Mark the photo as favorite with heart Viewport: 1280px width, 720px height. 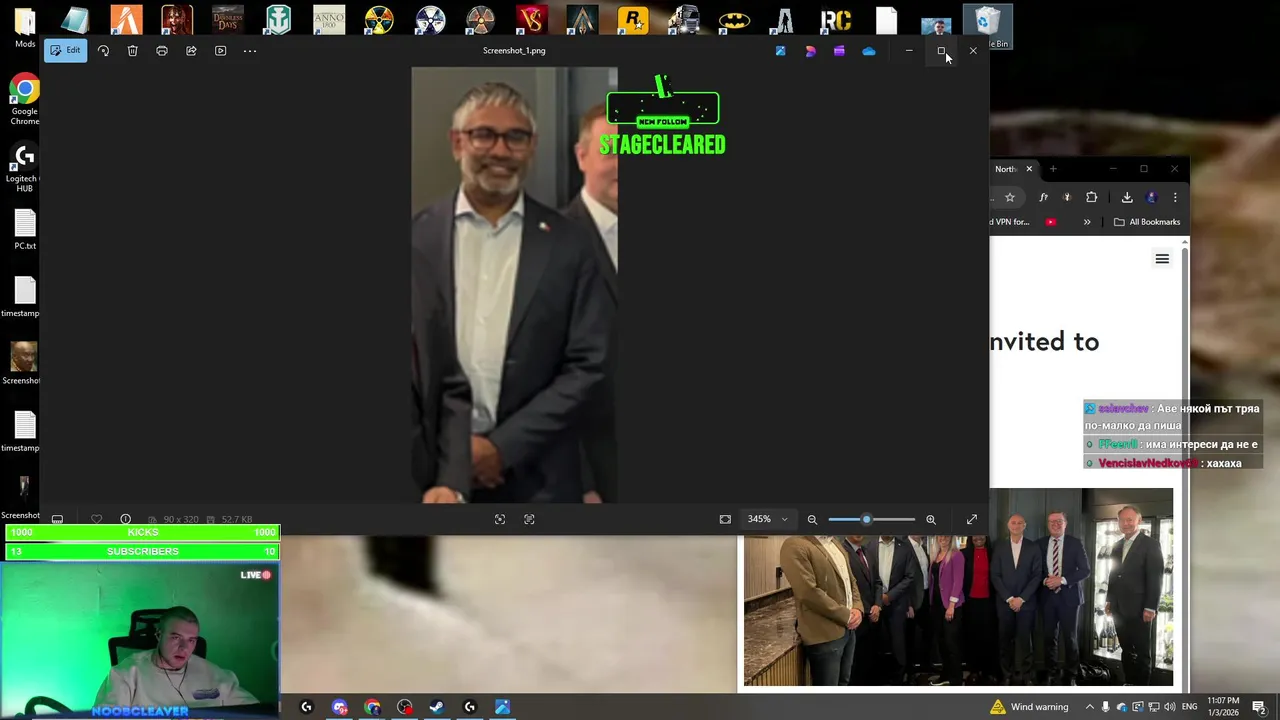[96, 519]
